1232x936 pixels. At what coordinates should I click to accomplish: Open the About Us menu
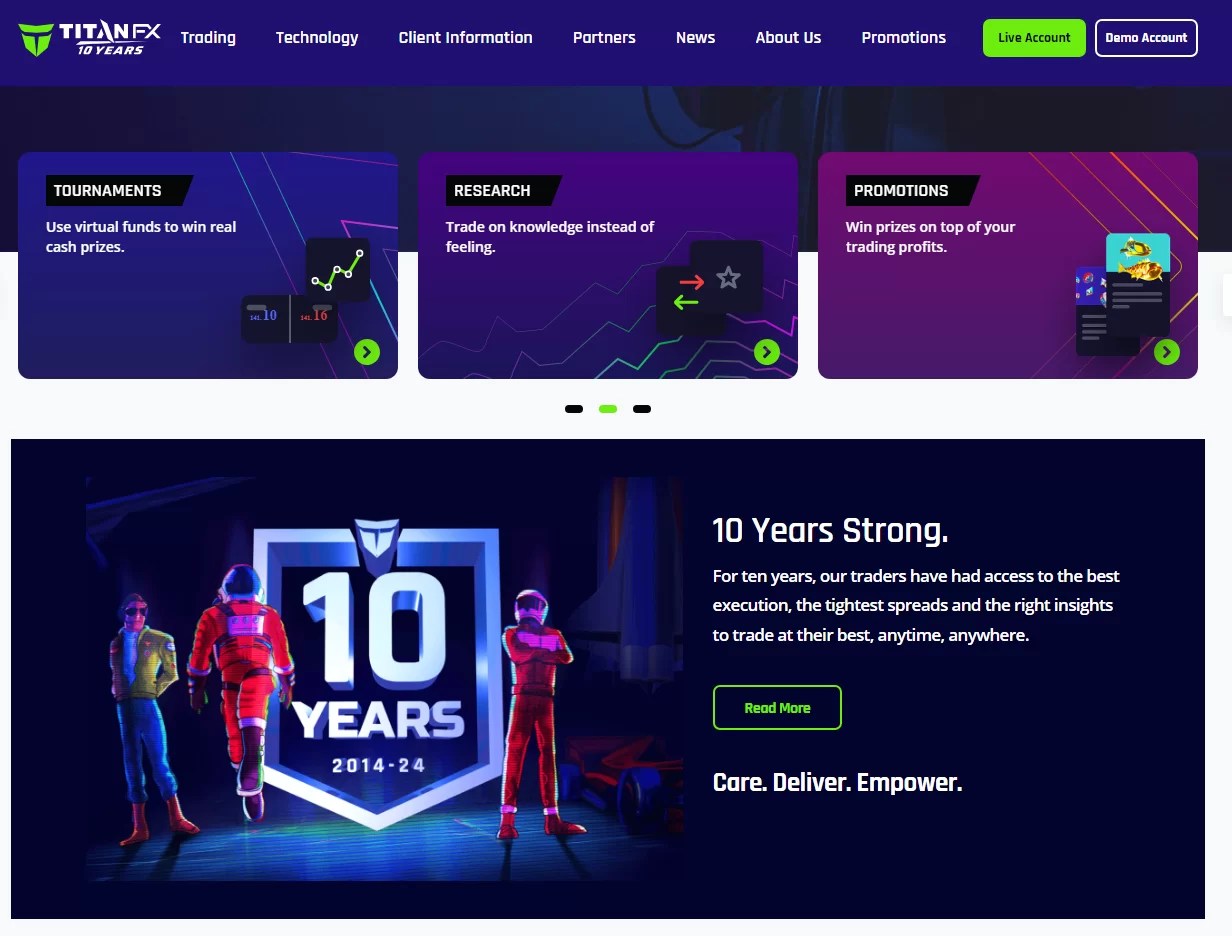[788, 37]
